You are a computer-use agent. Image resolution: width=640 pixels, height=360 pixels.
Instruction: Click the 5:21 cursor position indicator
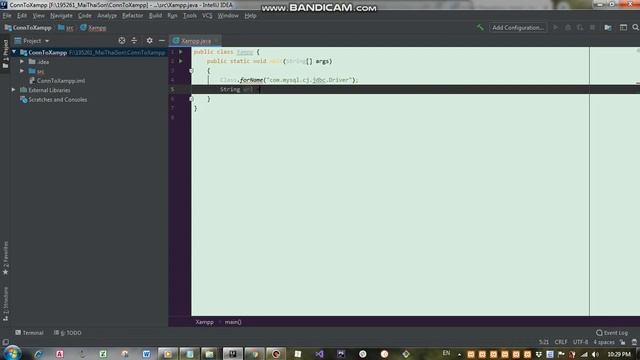[544, 342]
